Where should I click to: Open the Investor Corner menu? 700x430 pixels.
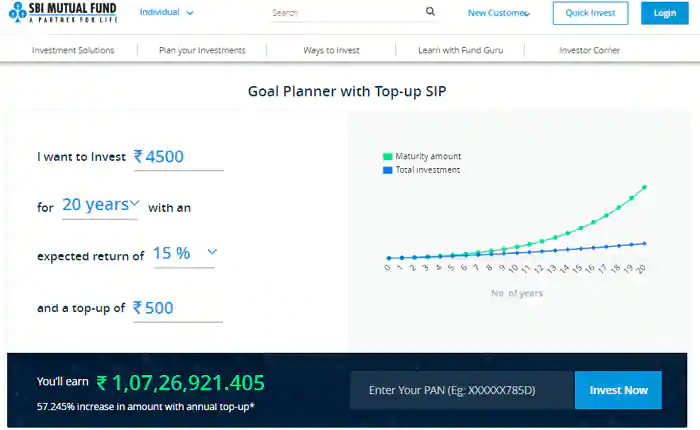point(589,50)
